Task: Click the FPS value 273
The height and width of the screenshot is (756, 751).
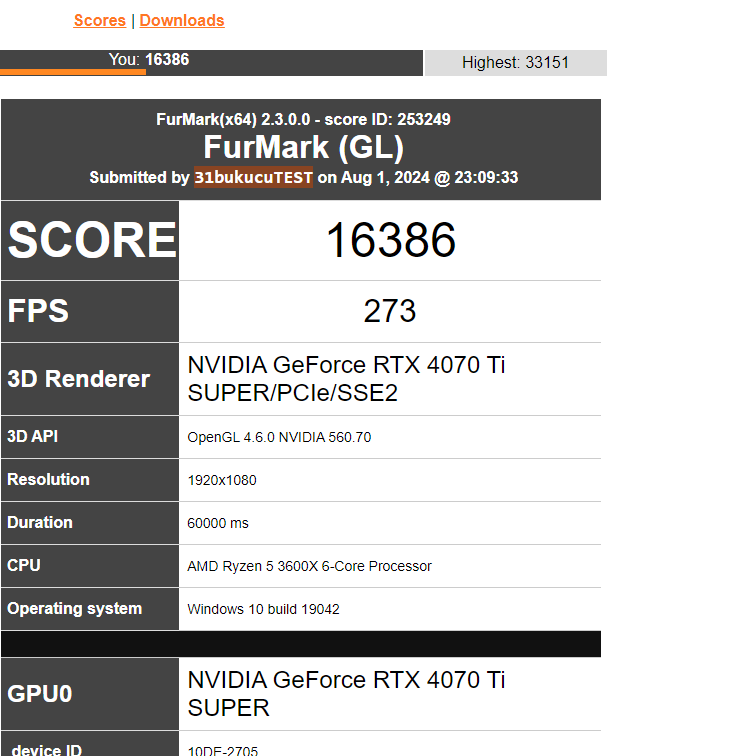Action: pyautogui.click(x=389, y=311)
